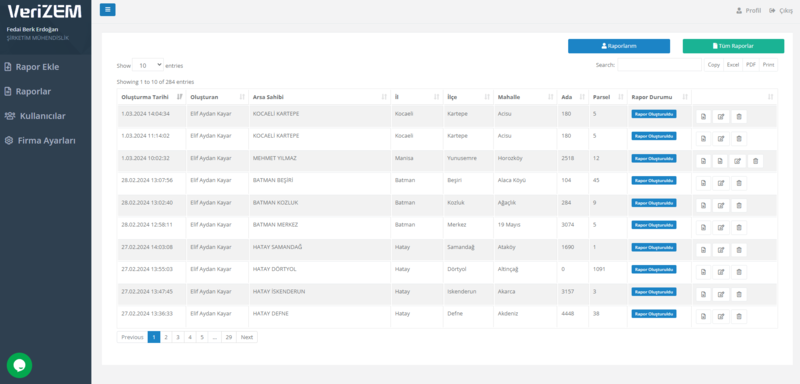The image size is (800, 384).
Task: View document of HATAY DÖRTYOL report
Action: 703,272
